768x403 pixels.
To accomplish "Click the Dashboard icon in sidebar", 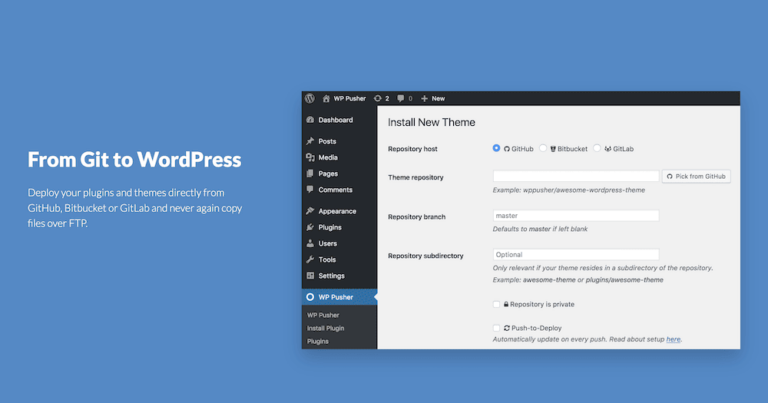I will click(x=310, y=120).
